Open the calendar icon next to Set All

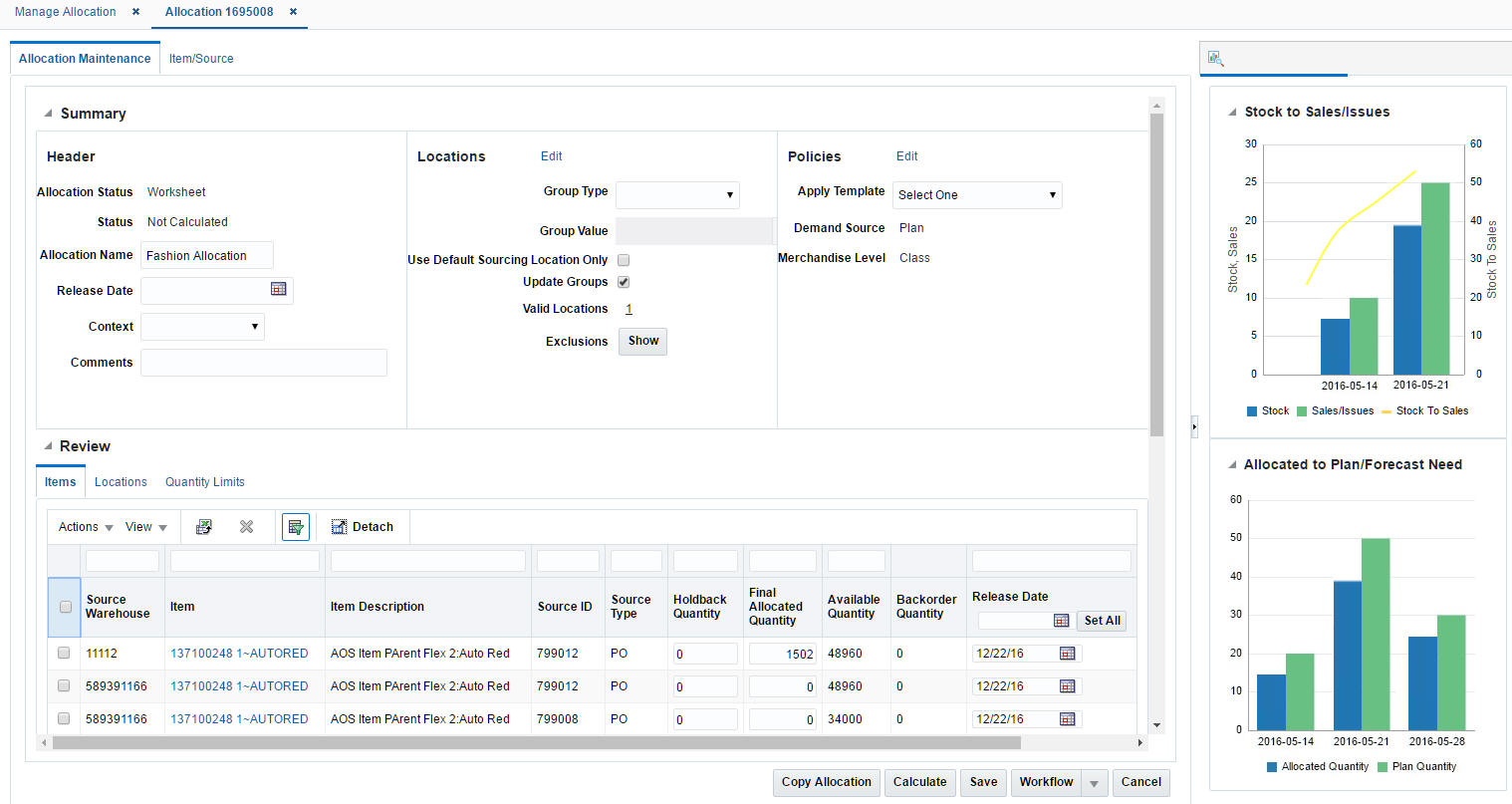pyautogui.click(x=1062, y=620)
